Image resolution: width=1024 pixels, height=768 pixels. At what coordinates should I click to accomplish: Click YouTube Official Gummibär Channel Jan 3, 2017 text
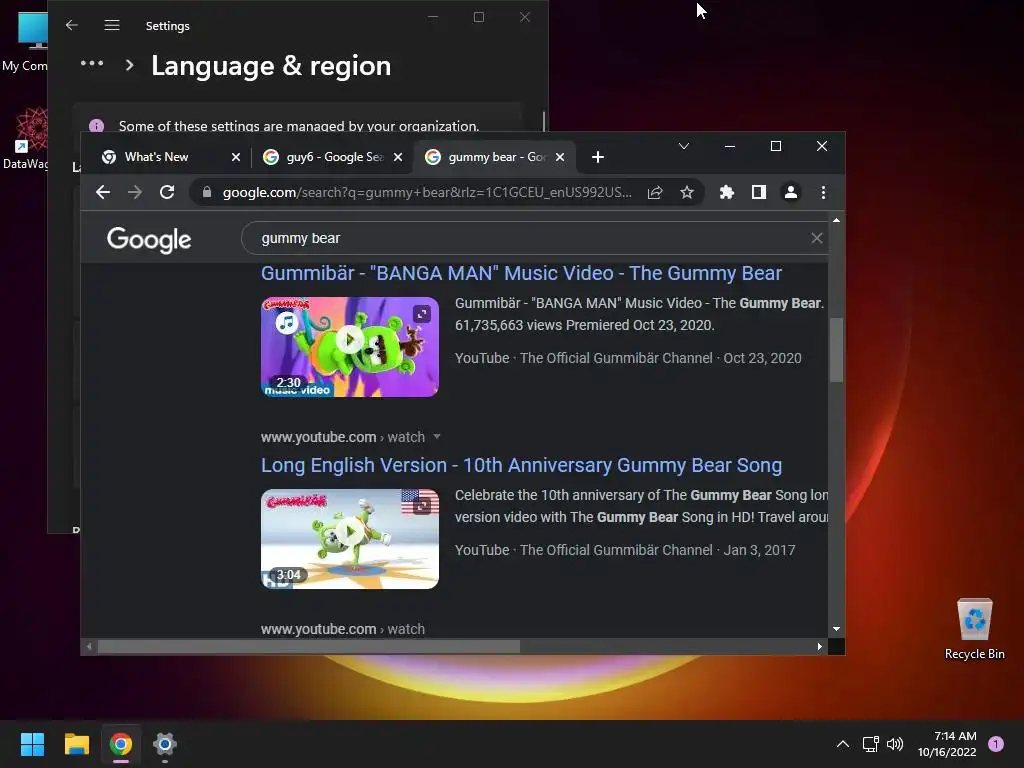click(x=625, y=550)
